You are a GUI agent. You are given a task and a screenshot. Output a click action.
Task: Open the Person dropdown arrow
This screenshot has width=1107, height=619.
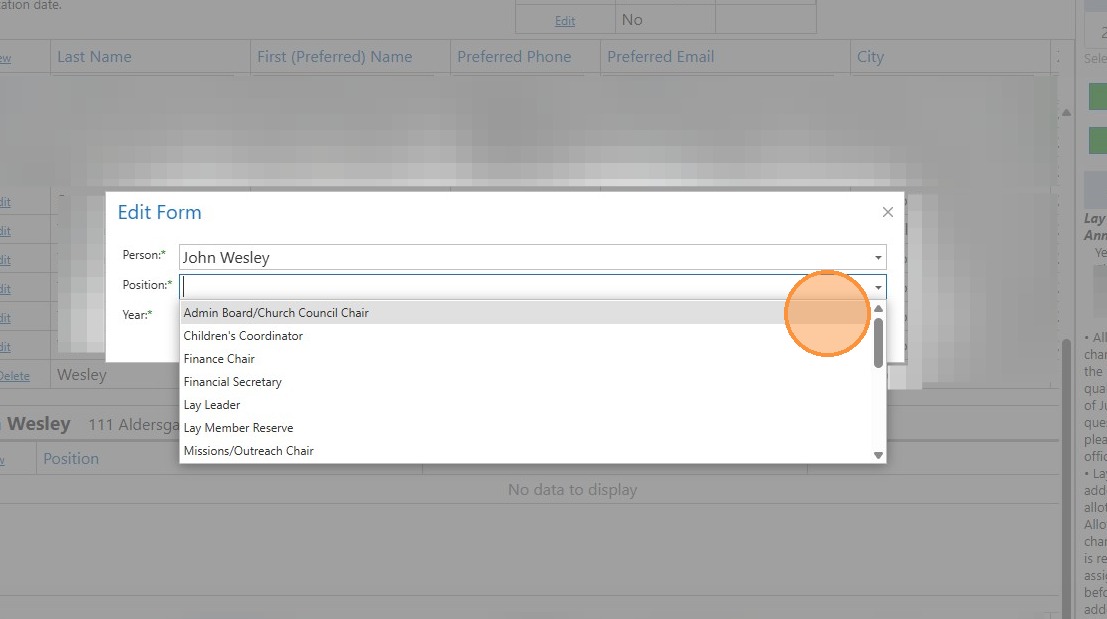point(878,258)
